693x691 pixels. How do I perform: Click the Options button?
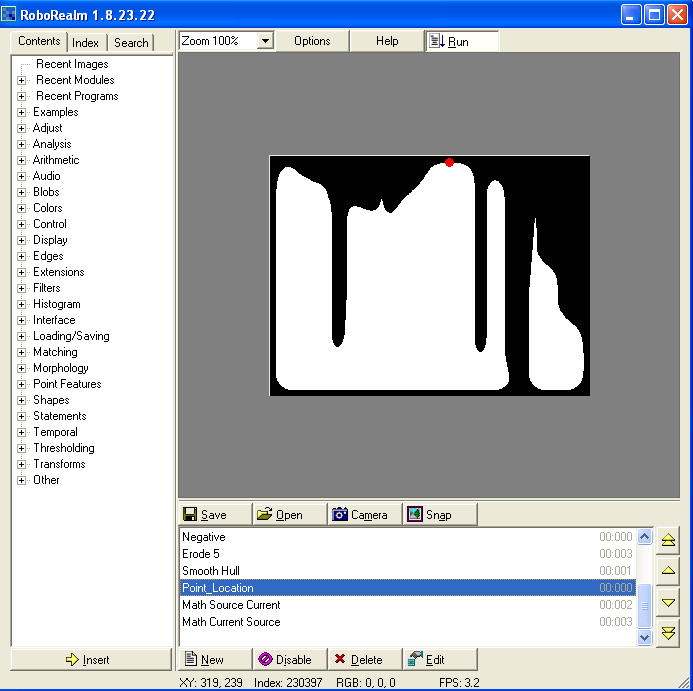pos(312,41)
